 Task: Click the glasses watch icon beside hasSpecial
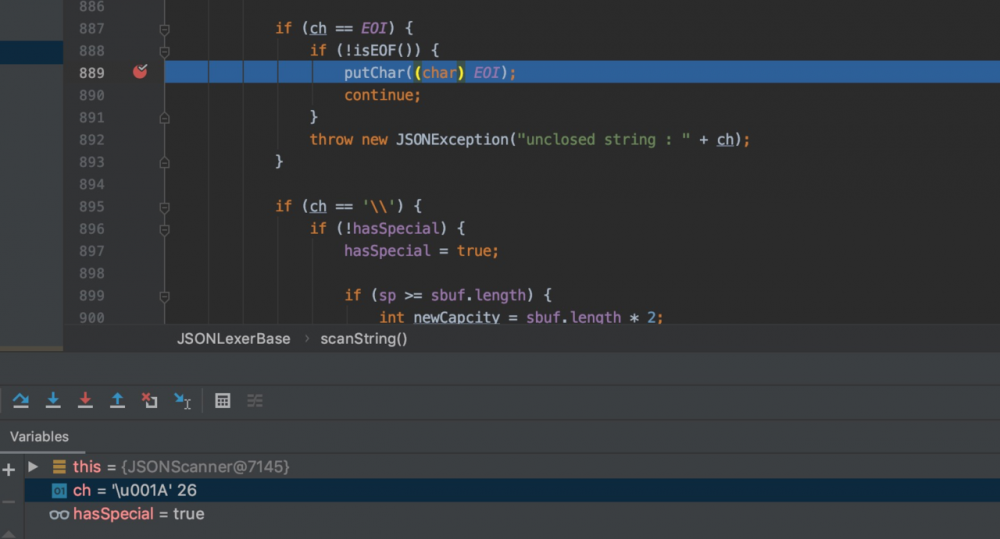59,514
